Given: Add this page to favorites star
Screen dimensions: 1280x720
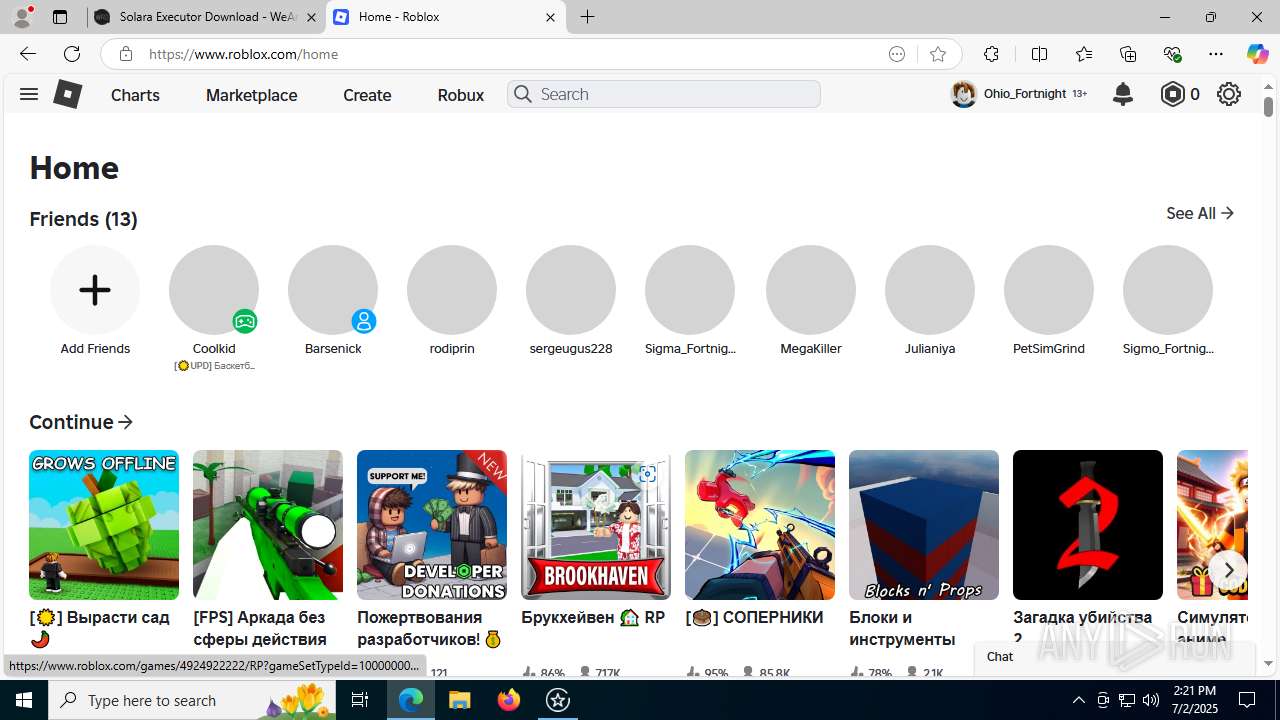Looking at the screenshot, I should (x=937, y=54).
